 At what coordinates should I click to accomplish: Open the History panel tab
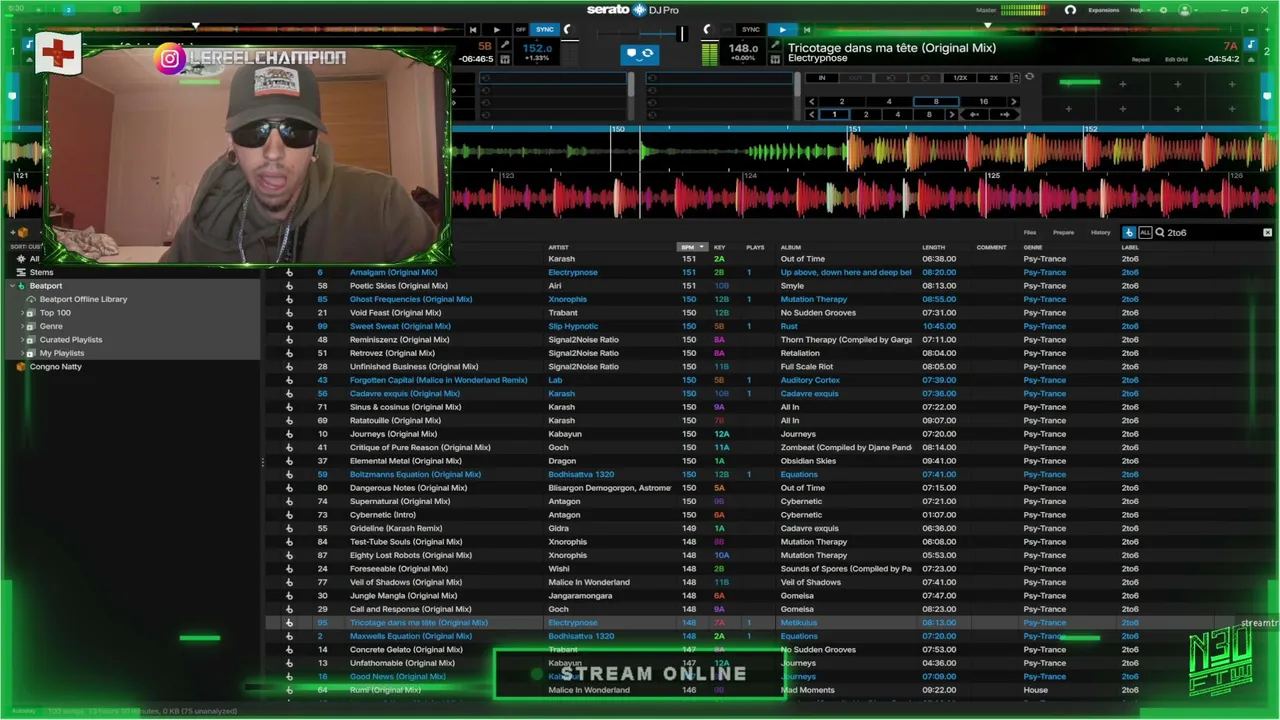click(1100, 233)
